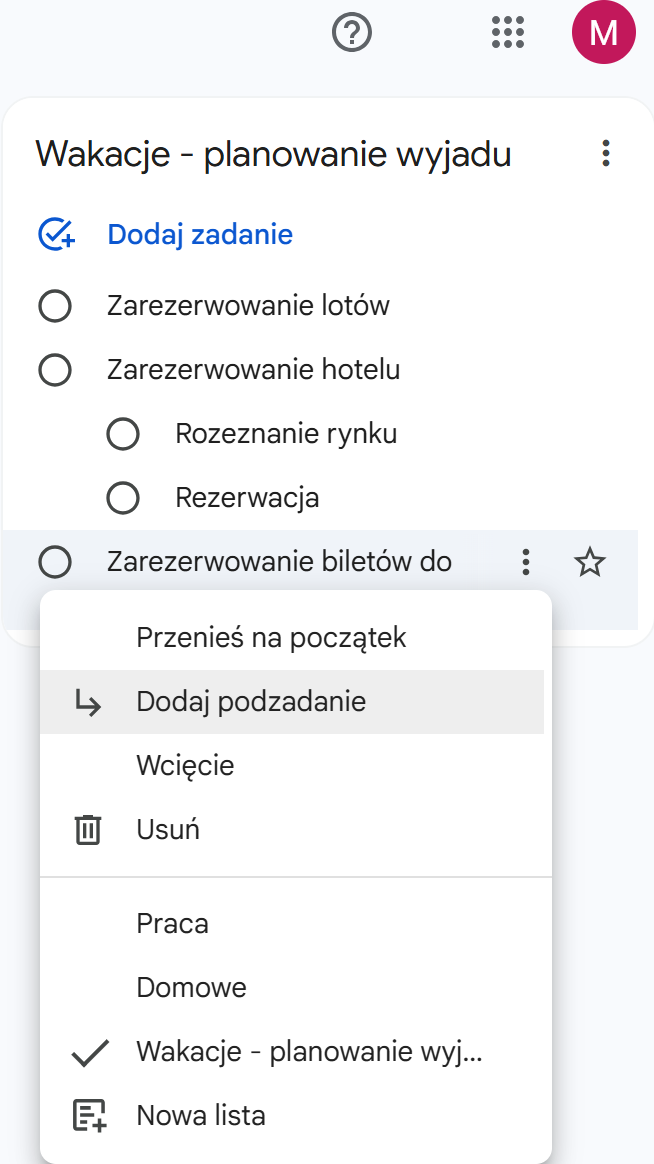Image resolution: width=654 pixels, height=1164 pixels.
Task: Complete the Rozeznanie rynku subtask
Action: tap(123, 434)
